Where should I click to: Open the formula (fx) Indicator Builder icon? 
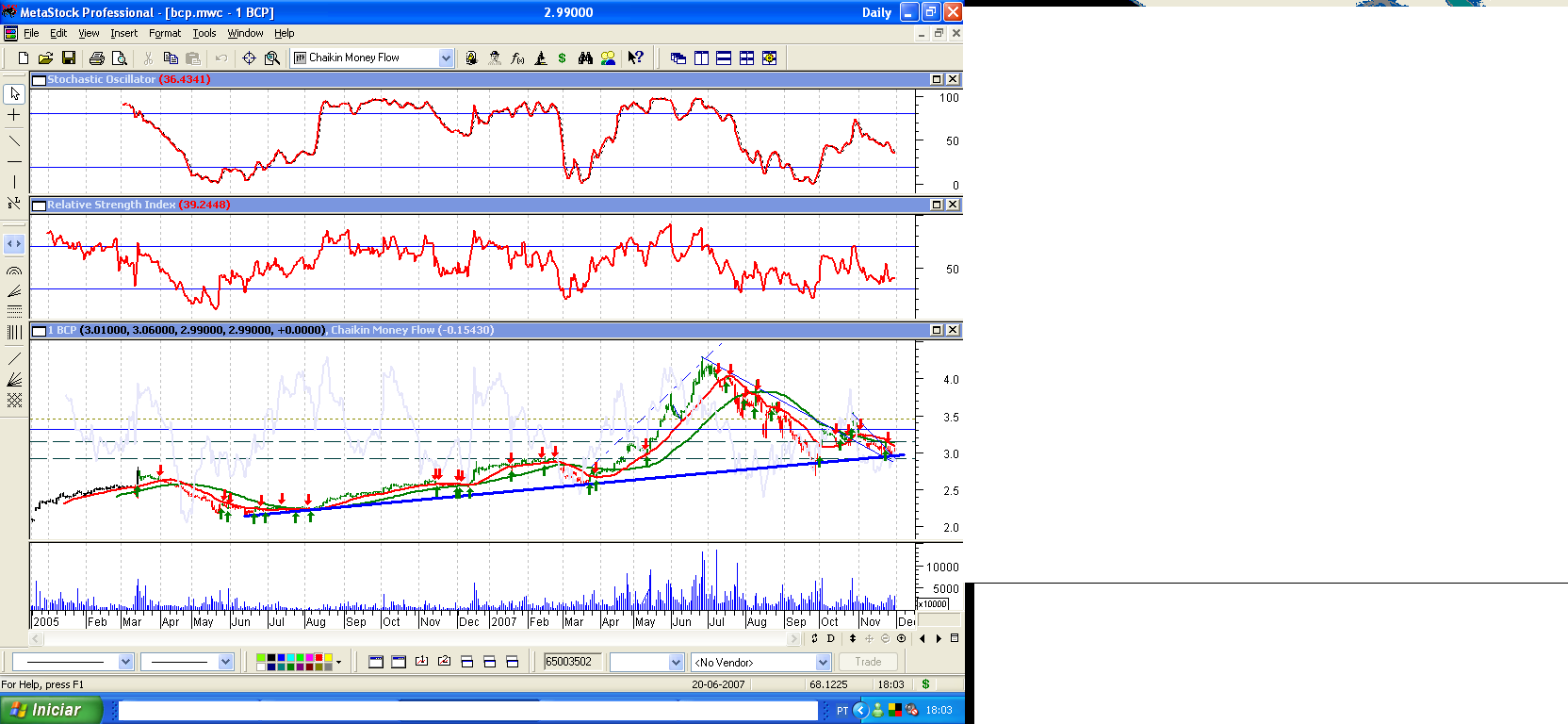click(x=517, y=58)
